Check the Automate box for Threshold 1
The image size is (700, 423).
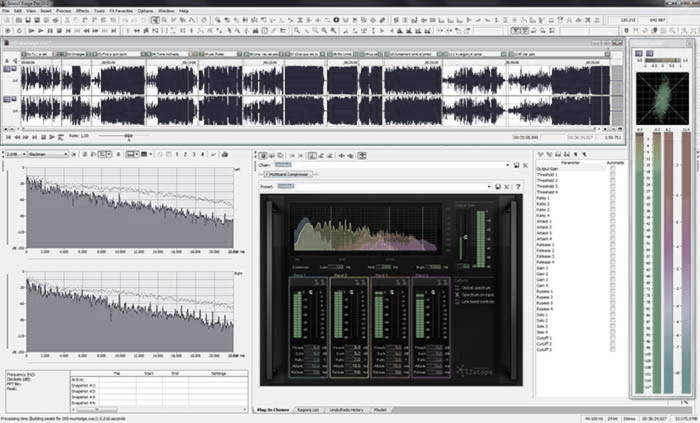pos(612,175)
